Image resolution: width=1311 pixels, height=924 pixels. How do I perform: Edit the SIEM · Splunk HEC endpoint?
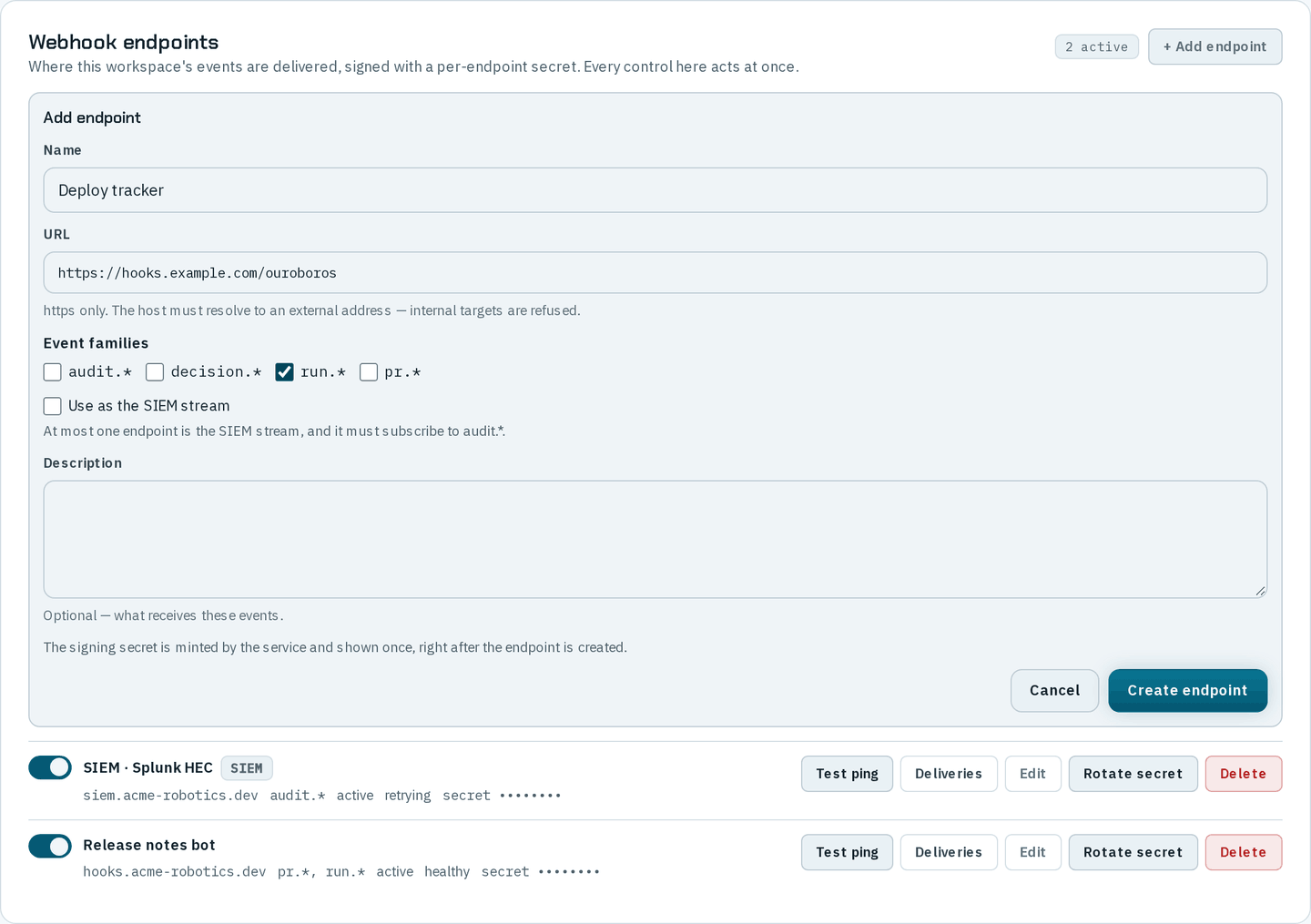tap(1032, 774)
